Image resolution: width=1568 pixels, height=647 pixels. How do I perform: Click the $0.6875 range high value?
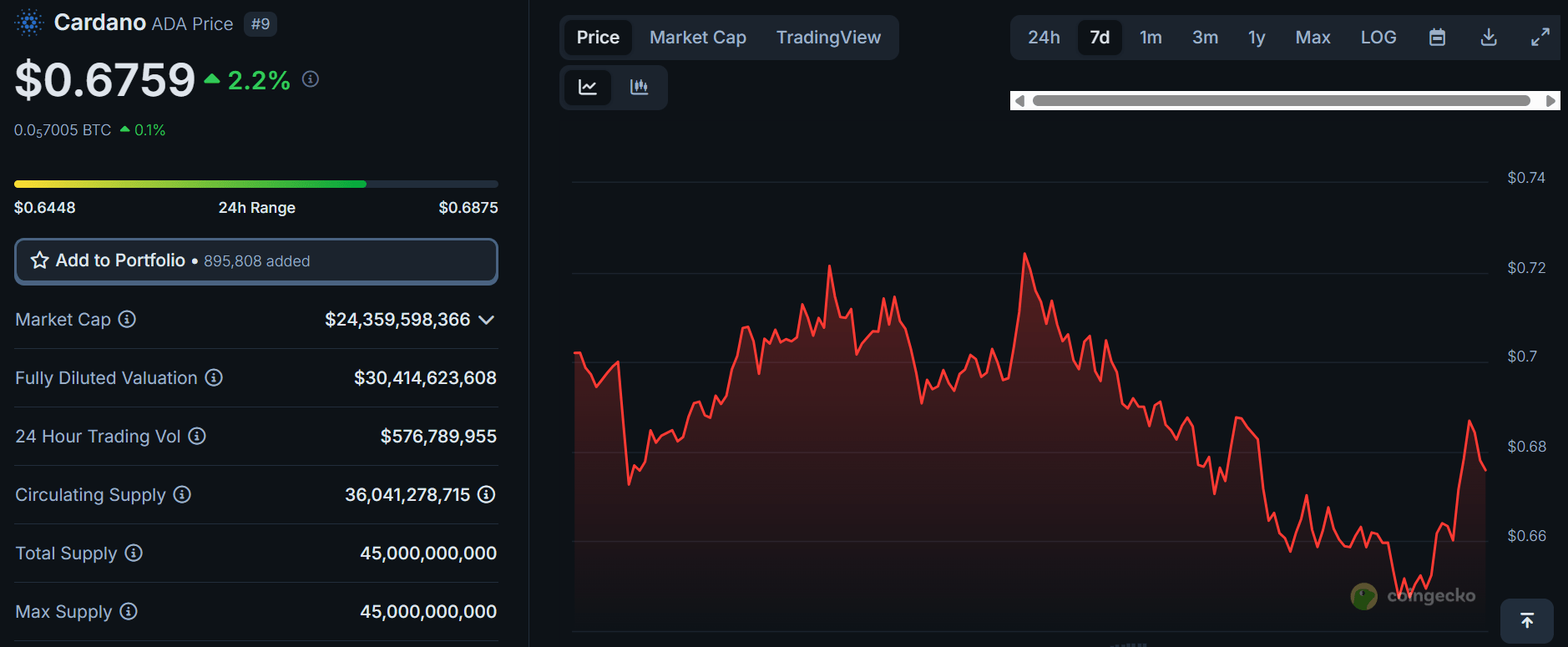tap(468, 207)
